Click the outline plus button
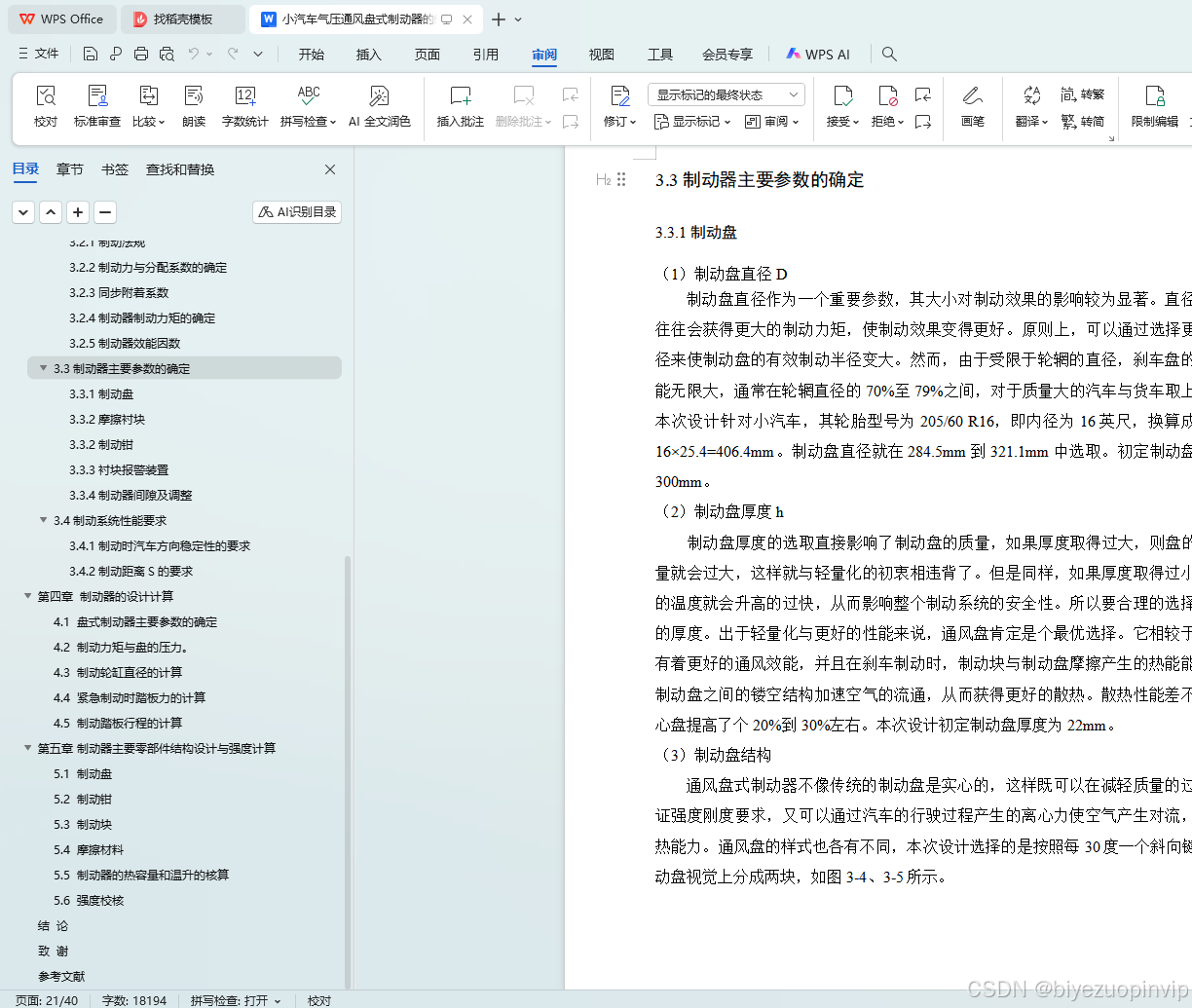 [x=78, y=211]
